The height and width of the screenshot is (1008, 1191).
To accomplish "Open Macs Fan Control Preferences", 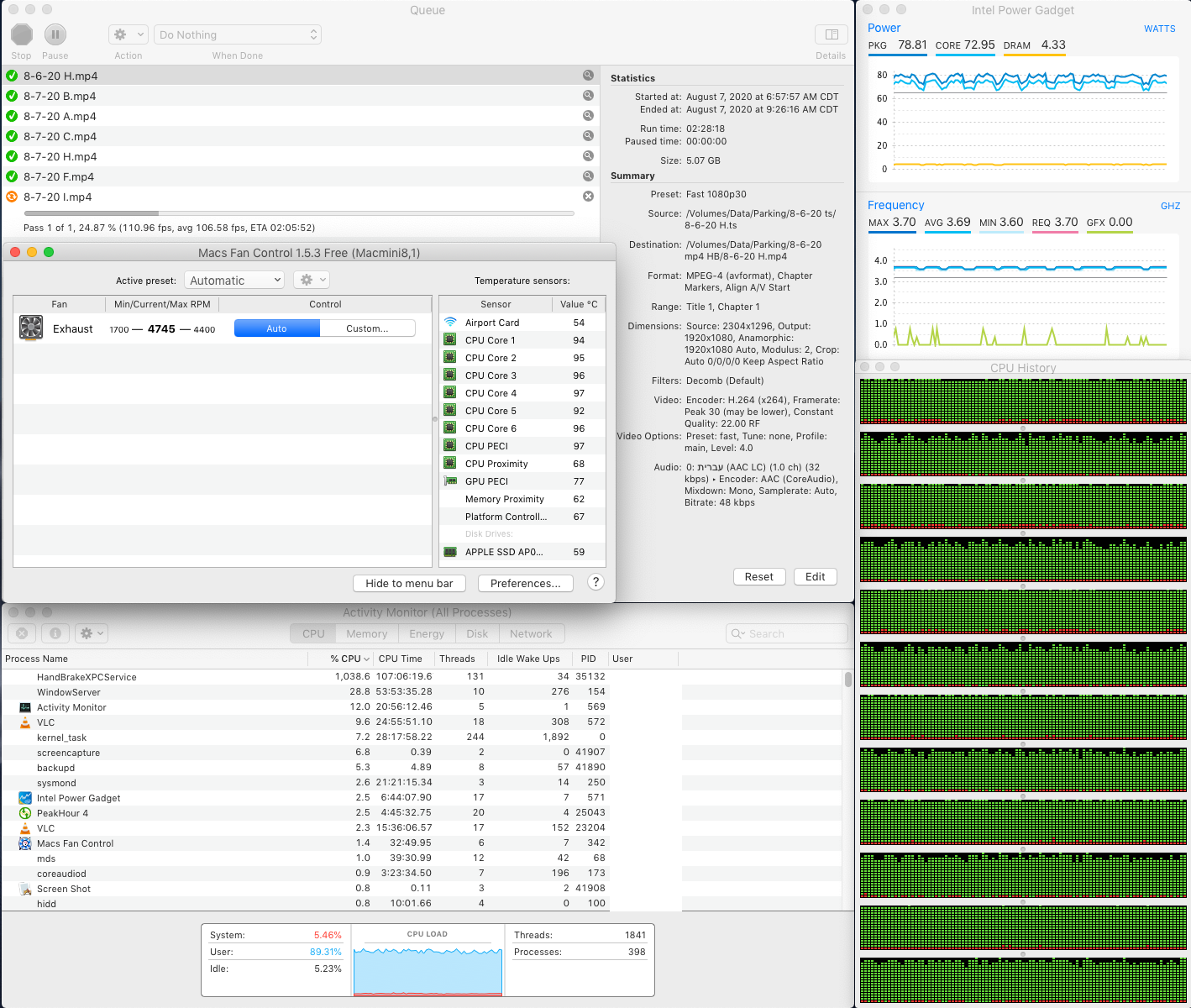I will coord(525,583).
